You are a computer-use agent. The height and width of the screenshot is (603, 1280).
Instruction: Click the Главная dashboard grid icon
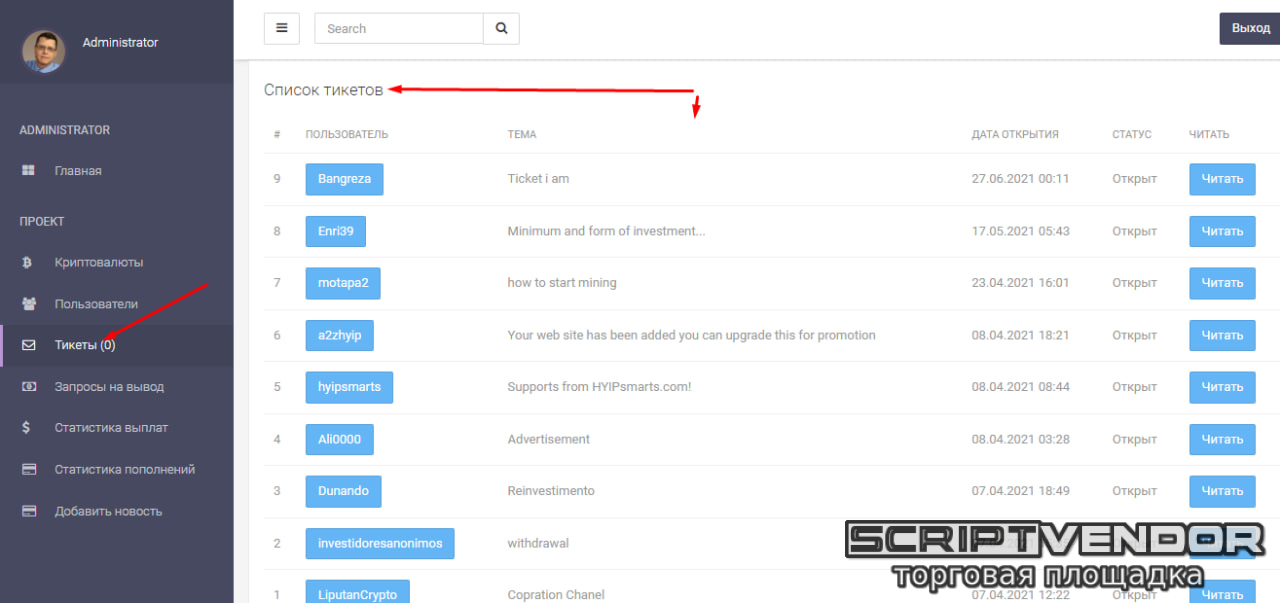29,171
